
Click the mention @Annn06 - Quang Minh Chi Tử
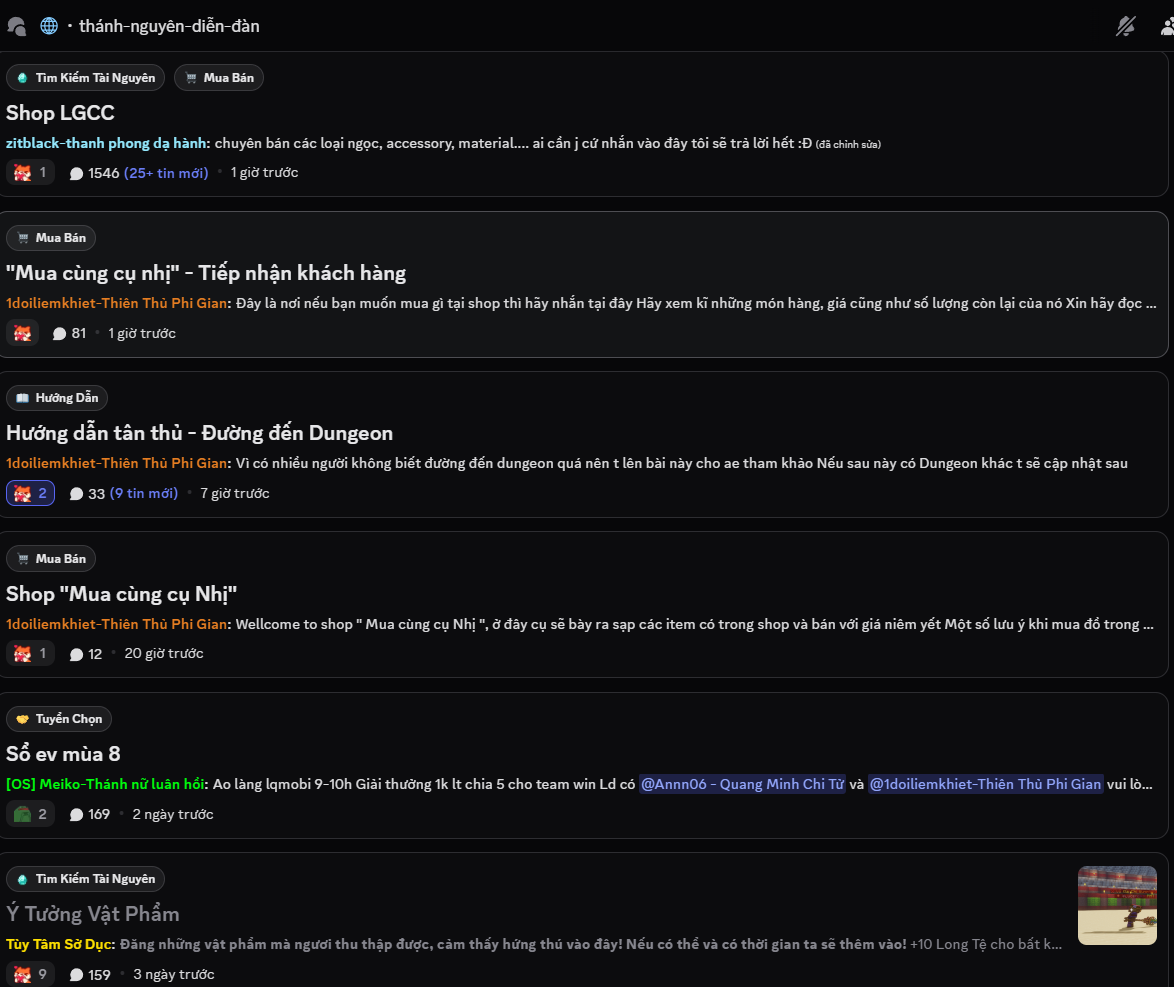coord(742,784)
